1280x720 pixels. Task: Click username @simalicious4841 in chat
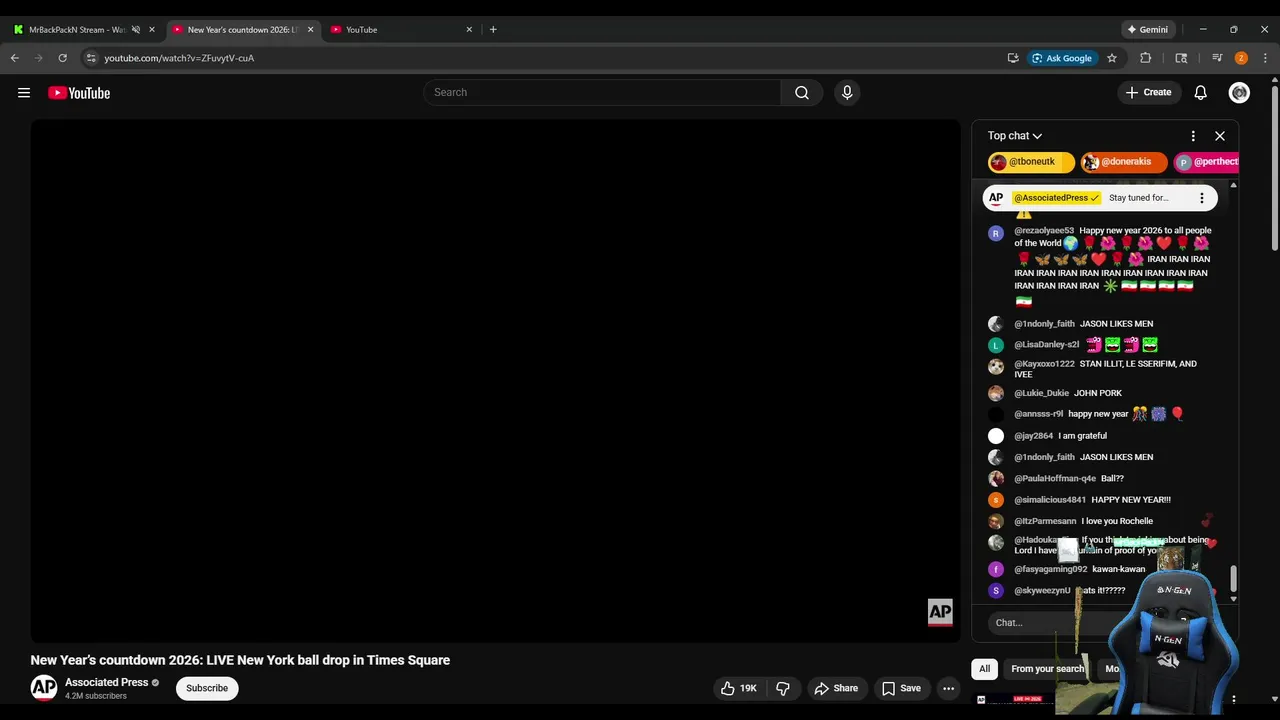(1050, 500)
